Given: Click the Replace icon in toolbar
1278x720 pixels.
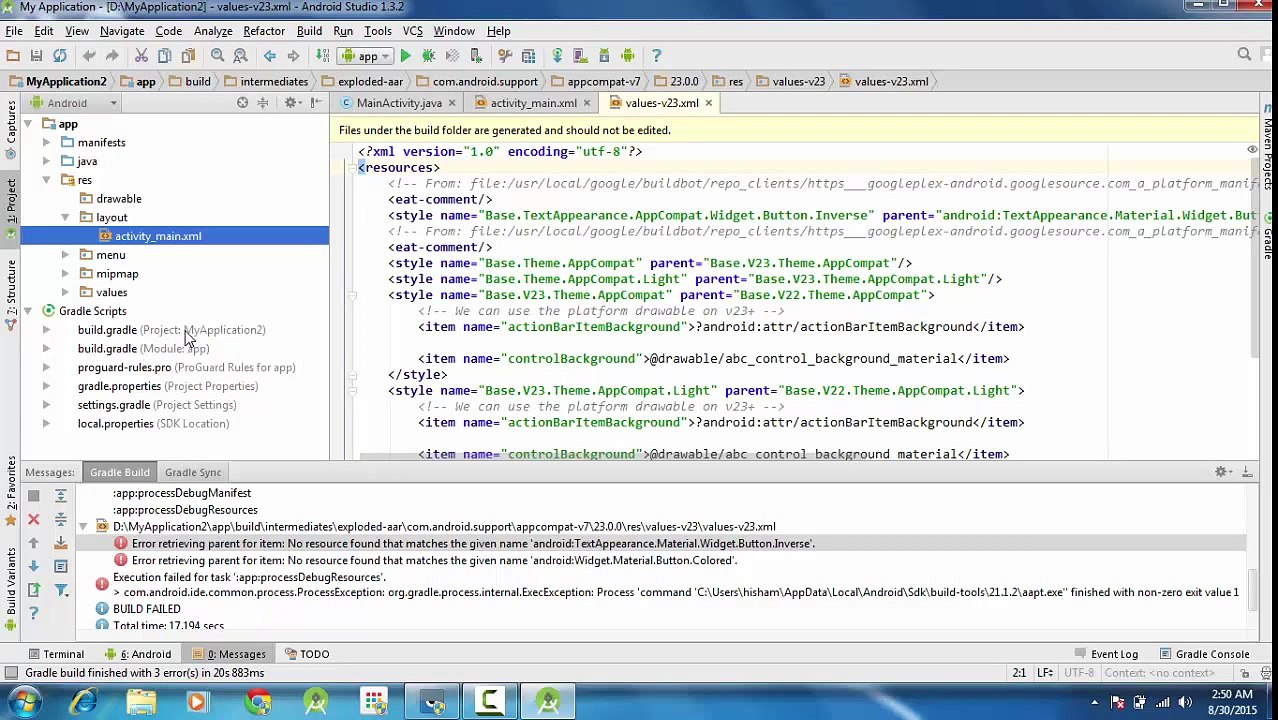Looking at the screenshot, I should (240, 56).
